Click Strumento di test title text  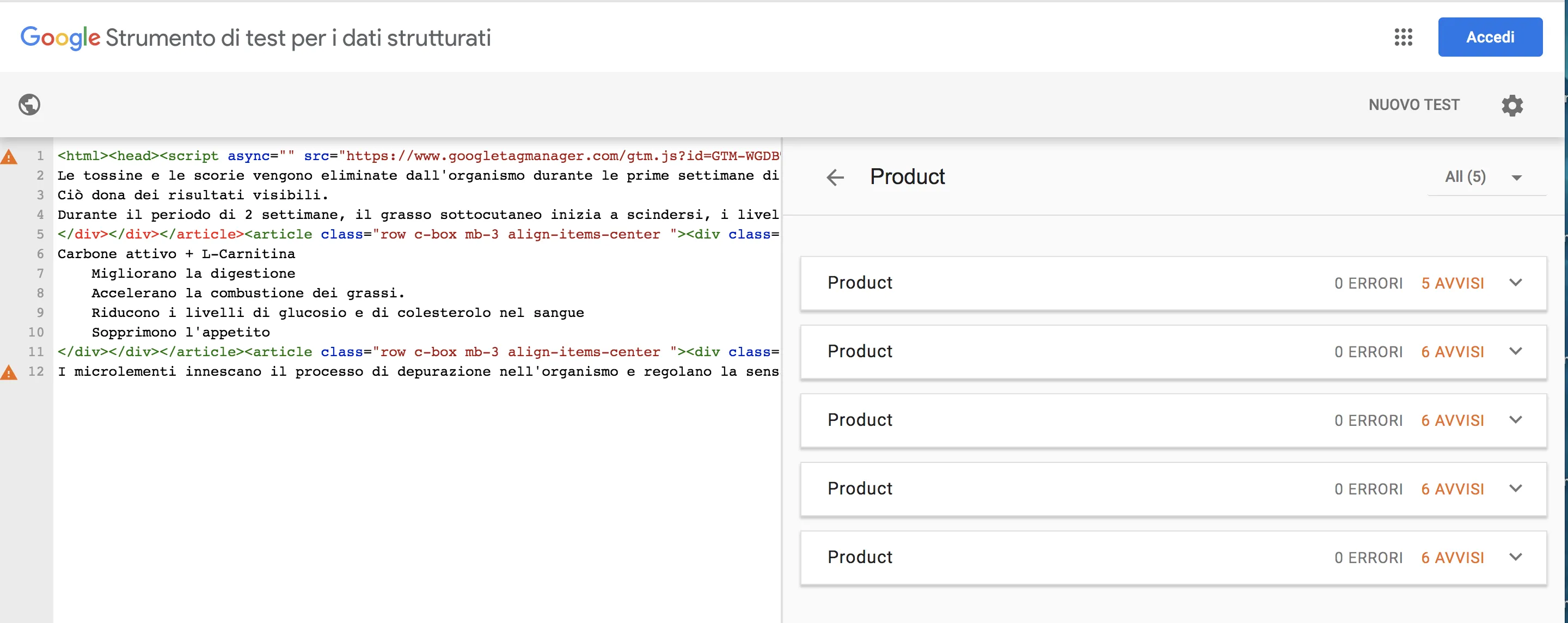(298, 38)
